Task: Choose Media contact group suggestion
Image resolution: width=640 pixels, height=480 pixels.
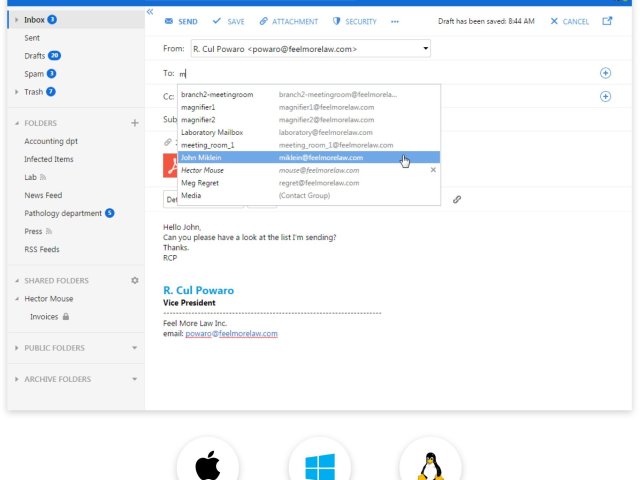Action: 309,196
